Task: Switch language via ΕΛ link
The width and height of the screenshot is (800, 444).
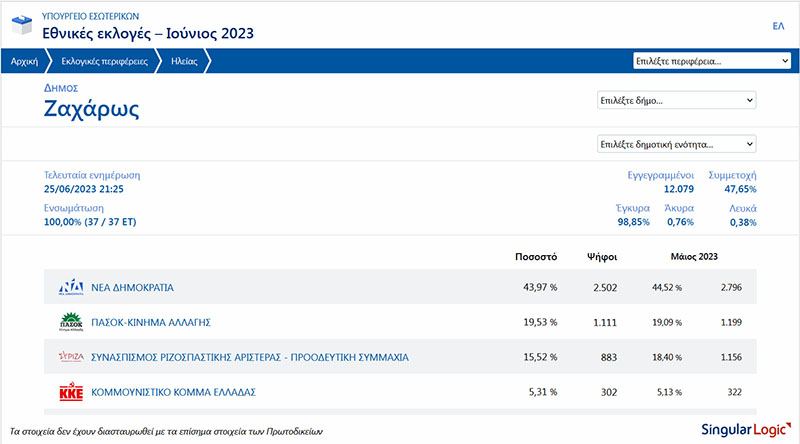Action: (x=778, y=25)
